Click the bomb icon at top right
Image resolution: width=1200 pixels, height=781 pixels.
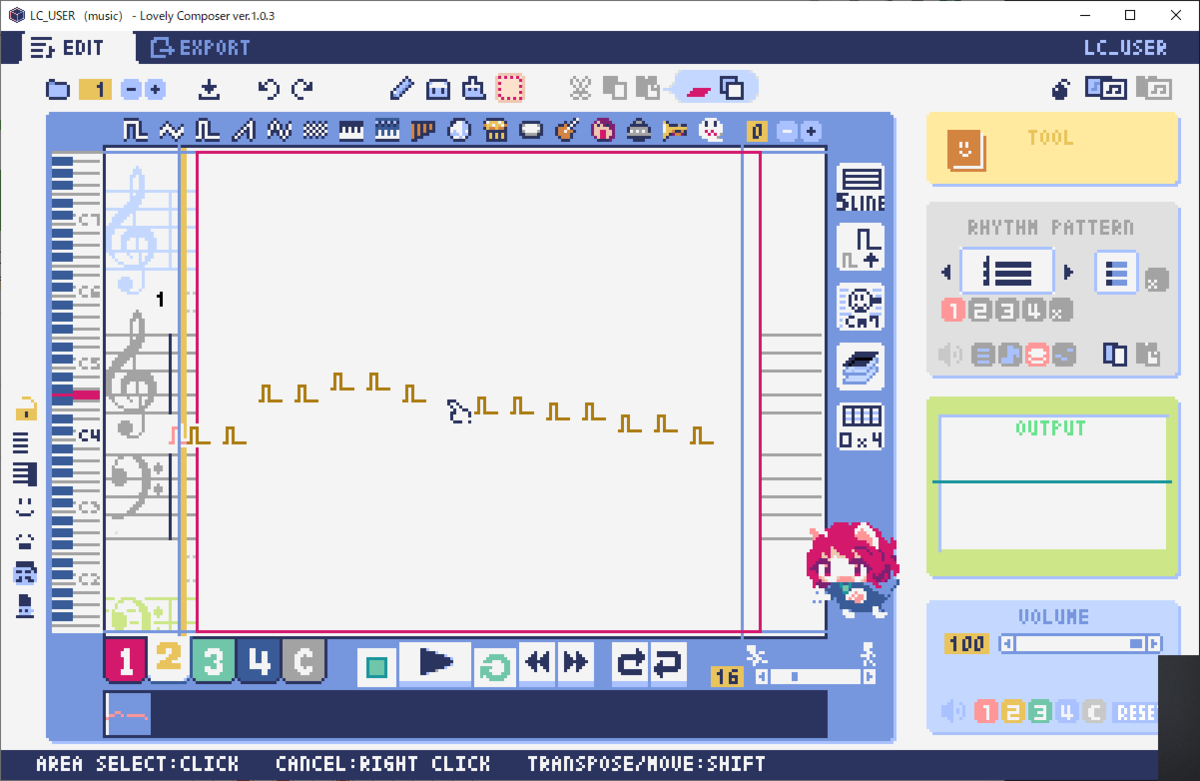pyautogui.click(x=1061, y=90)
